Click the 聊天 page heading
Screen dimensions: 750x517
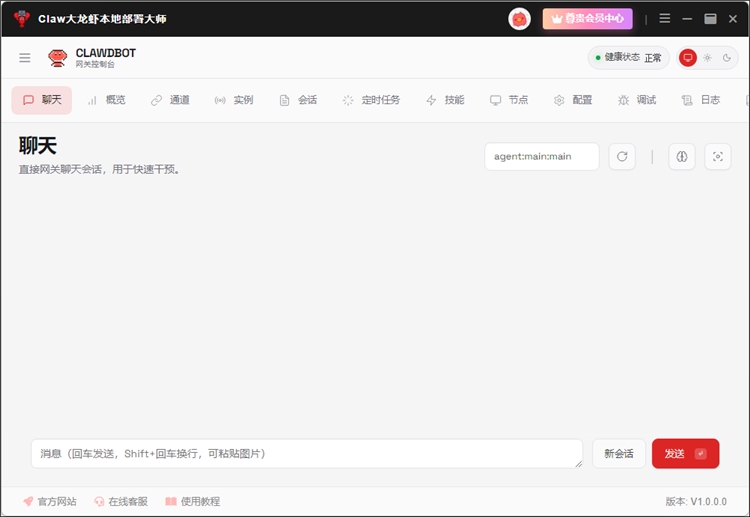tap(38, 145)
